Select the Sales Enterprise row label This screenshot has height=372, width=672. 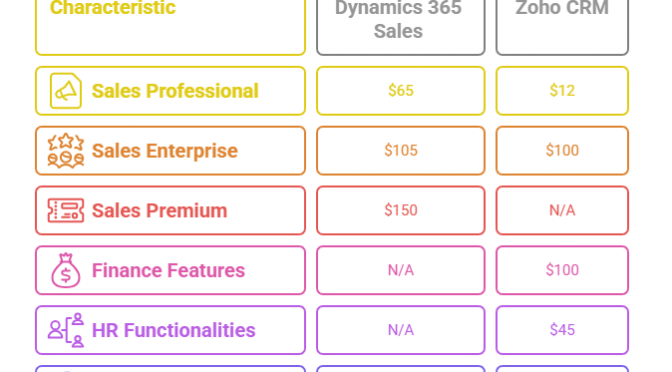(x=171, y=150)
